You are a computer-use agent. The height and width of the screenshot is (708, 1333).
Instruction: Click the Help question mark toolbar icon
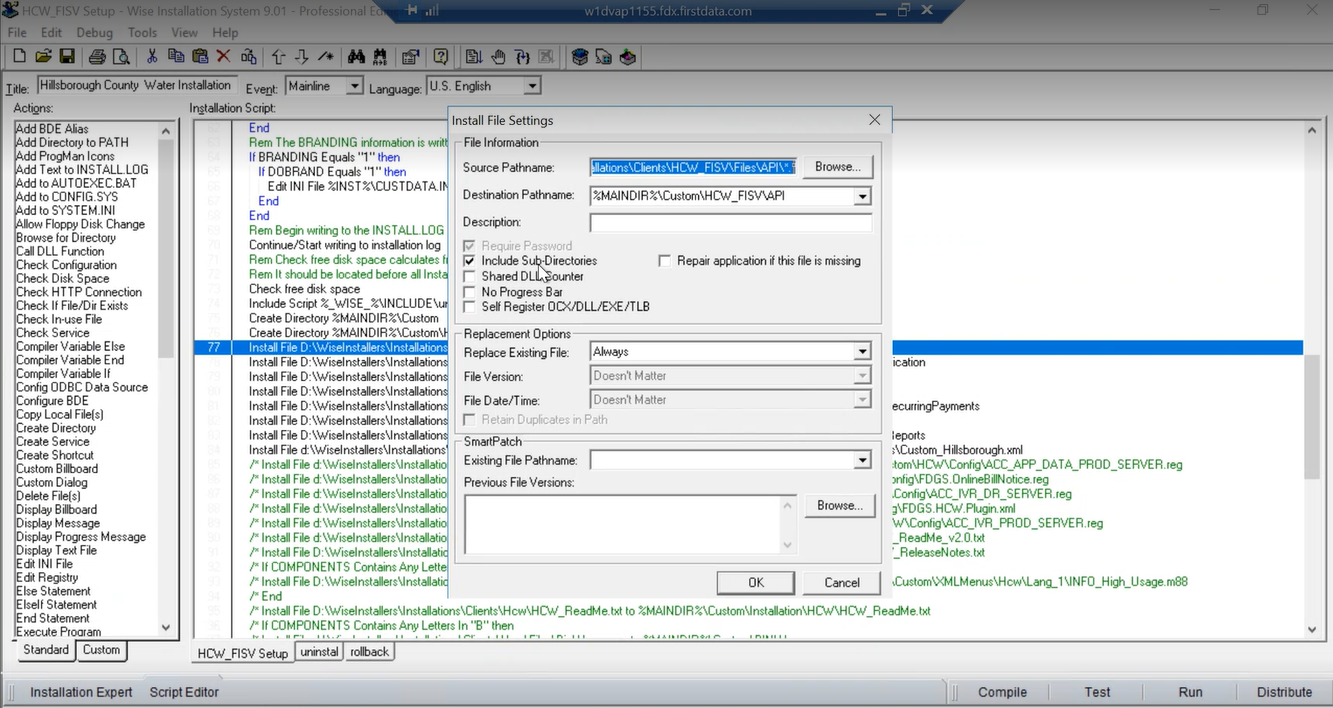441,57
